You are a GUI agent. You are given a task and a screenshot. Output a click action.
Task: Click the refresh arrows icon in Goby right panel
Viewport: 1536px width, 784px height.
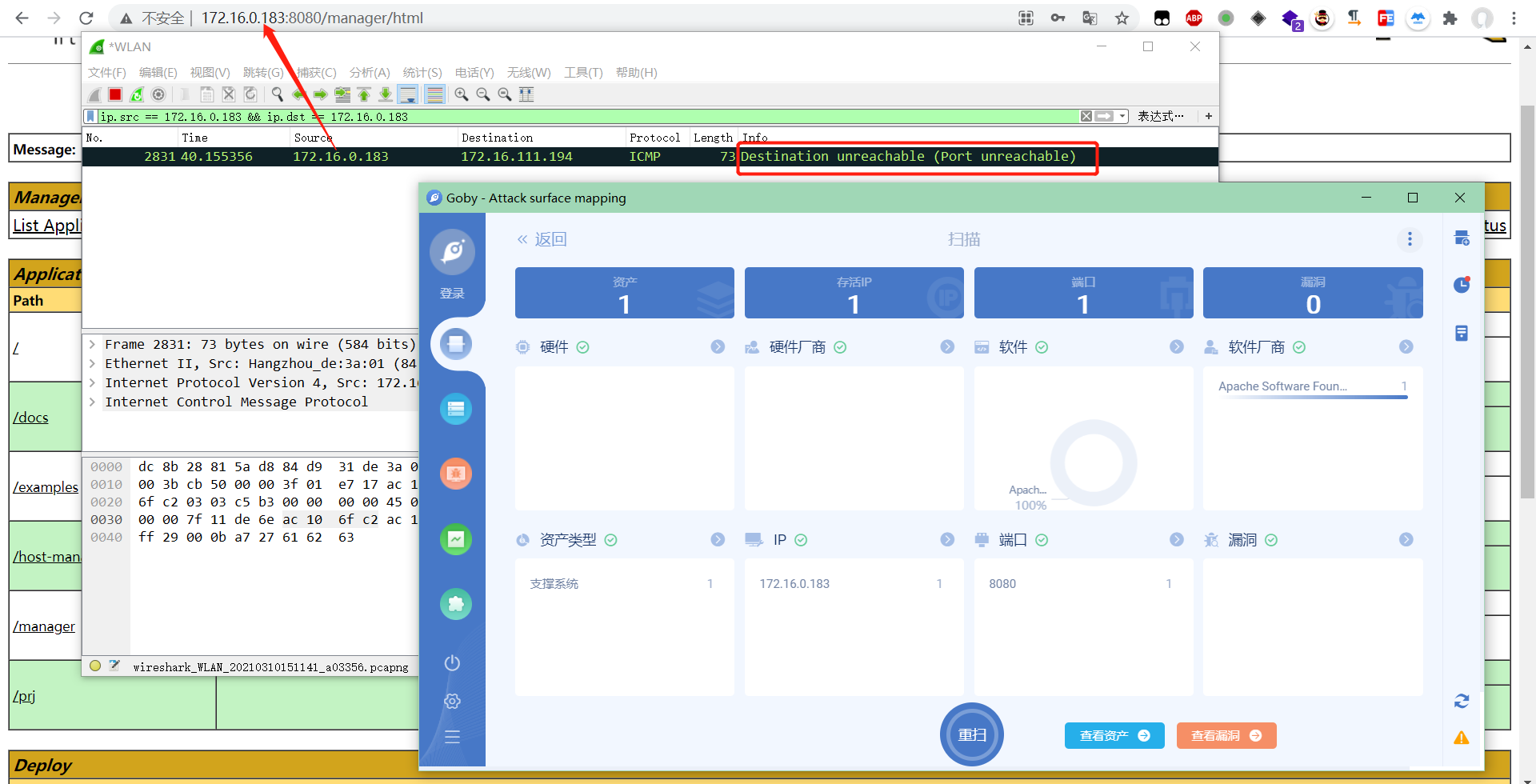pos(1462,701)
